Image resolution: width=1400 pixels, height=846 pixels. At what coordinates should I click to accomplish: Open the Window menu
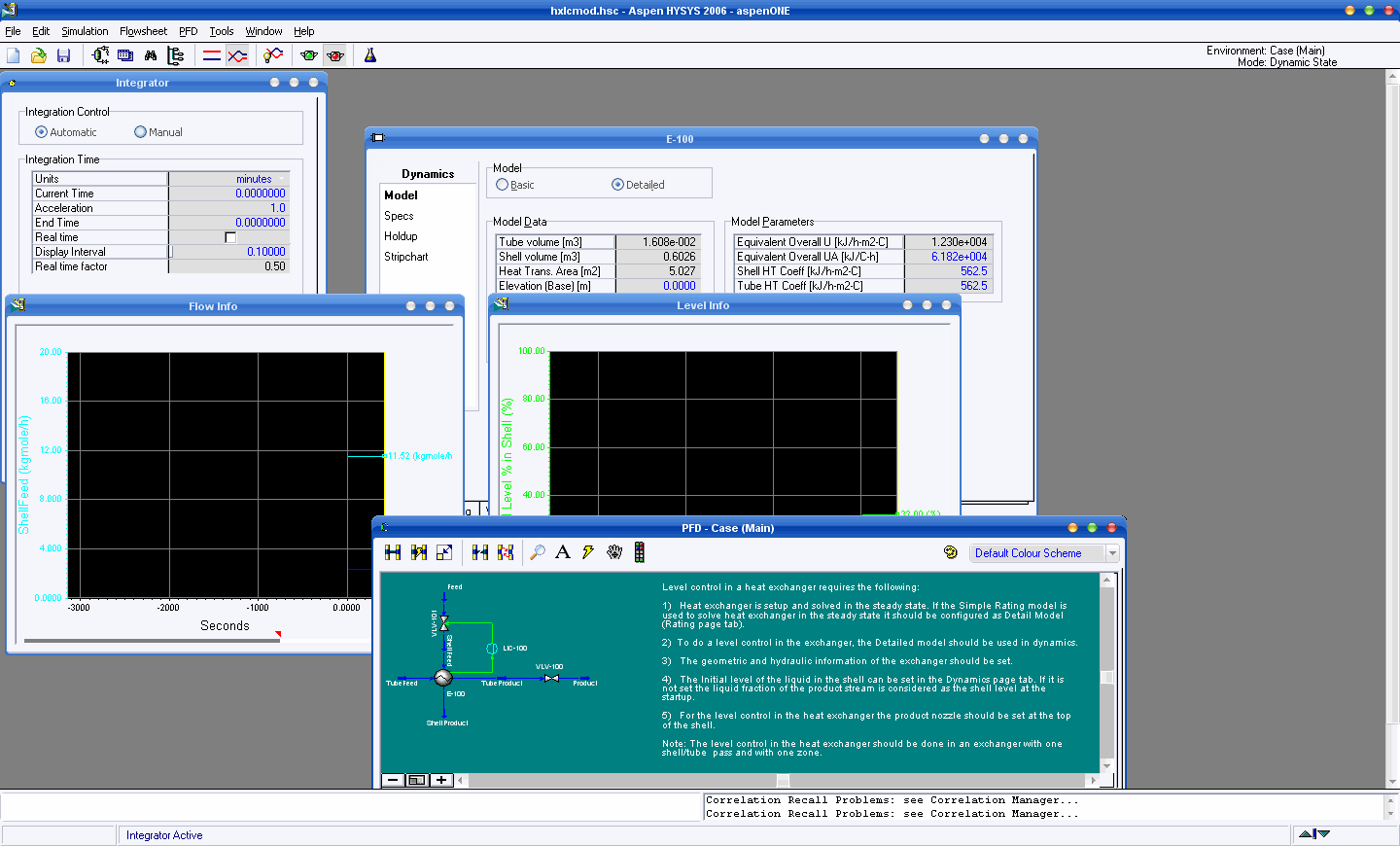(263, 31)
